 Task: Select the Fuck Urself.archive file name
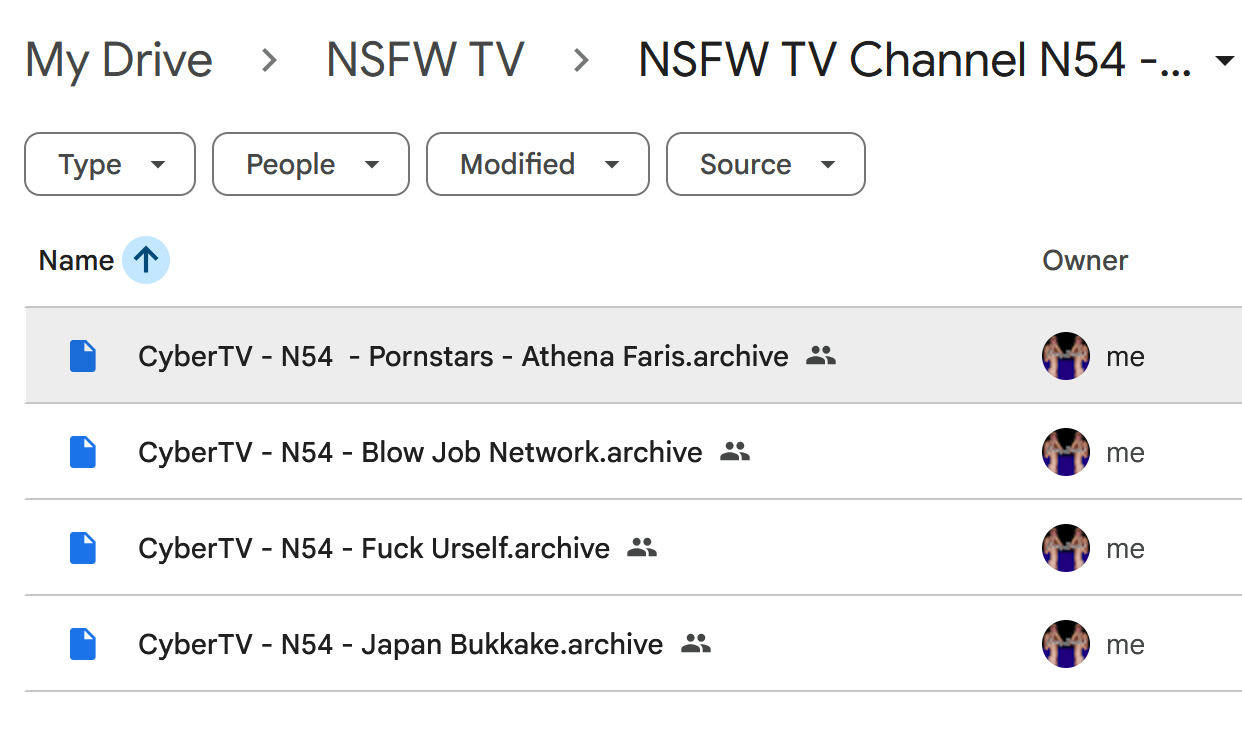click(x=374, y=548)
